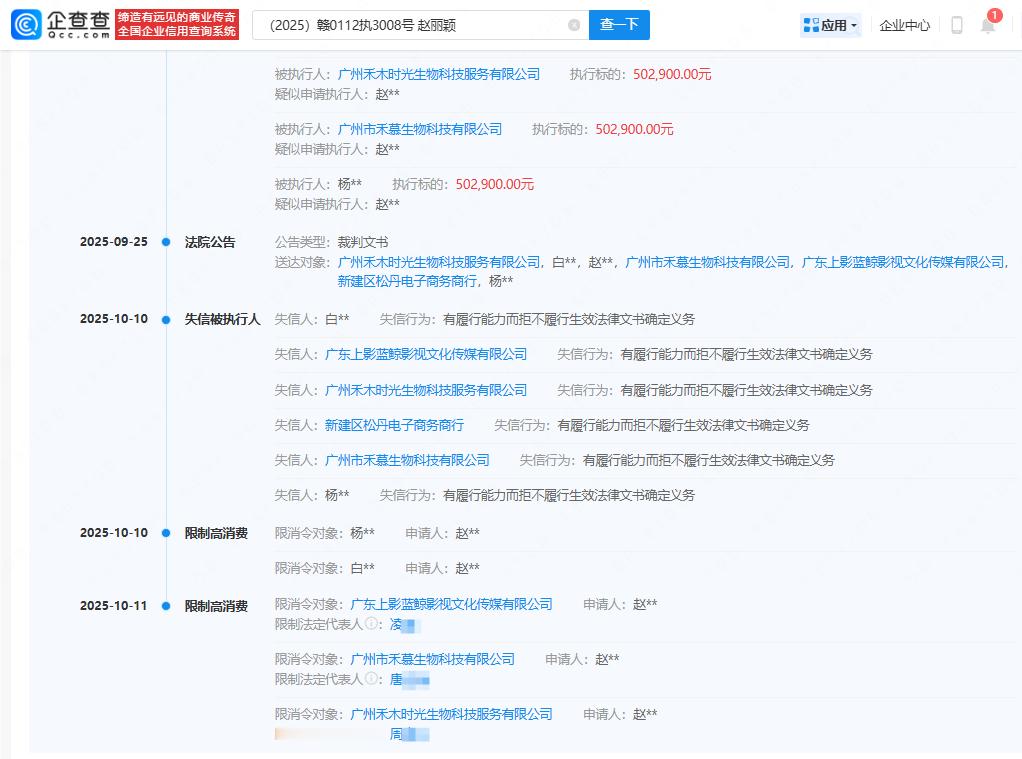Click 限消令对象 杨** entry
This screenshot has width=1022, height=759.
(362, 533)
